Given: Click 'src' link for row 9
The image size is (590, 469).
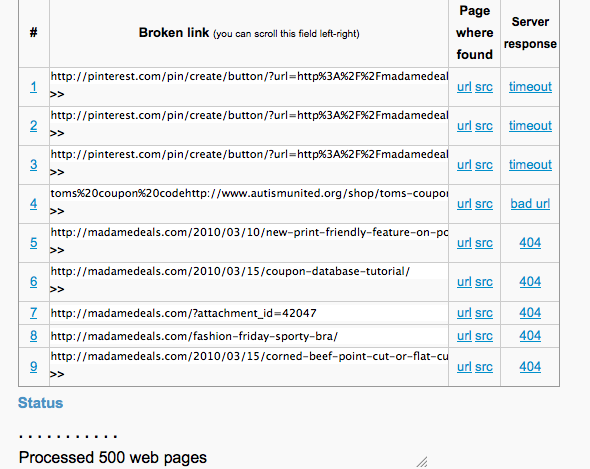Looking at the screenshot, I should (484, 367).
